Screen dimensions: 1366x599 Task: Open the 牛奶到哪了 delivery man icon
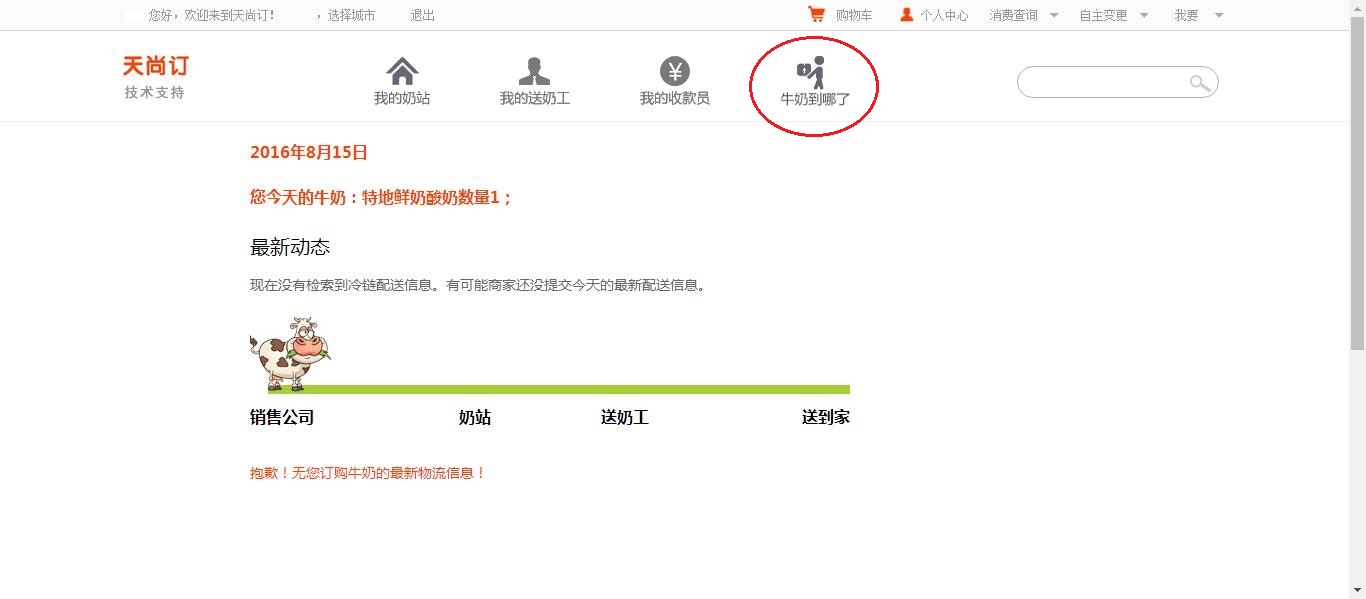pyautogui.click(x=812, y=72)
